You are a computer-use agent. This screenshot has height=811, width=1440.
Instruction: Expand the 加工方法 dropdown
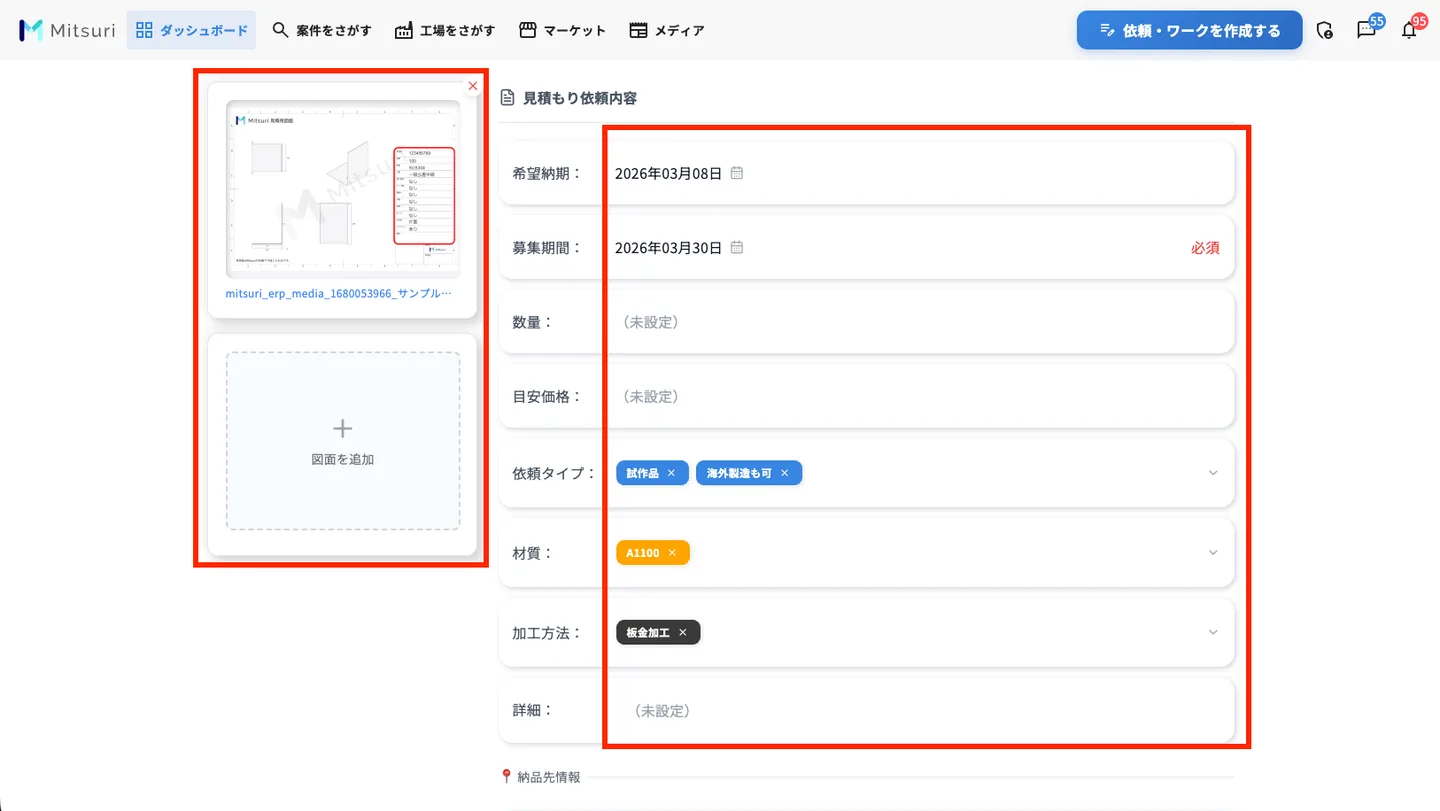[1213, 633]
